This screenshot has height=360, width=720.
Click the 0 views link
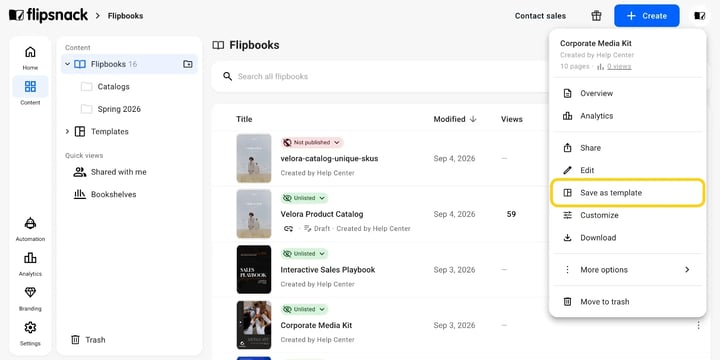click(619, 67)
